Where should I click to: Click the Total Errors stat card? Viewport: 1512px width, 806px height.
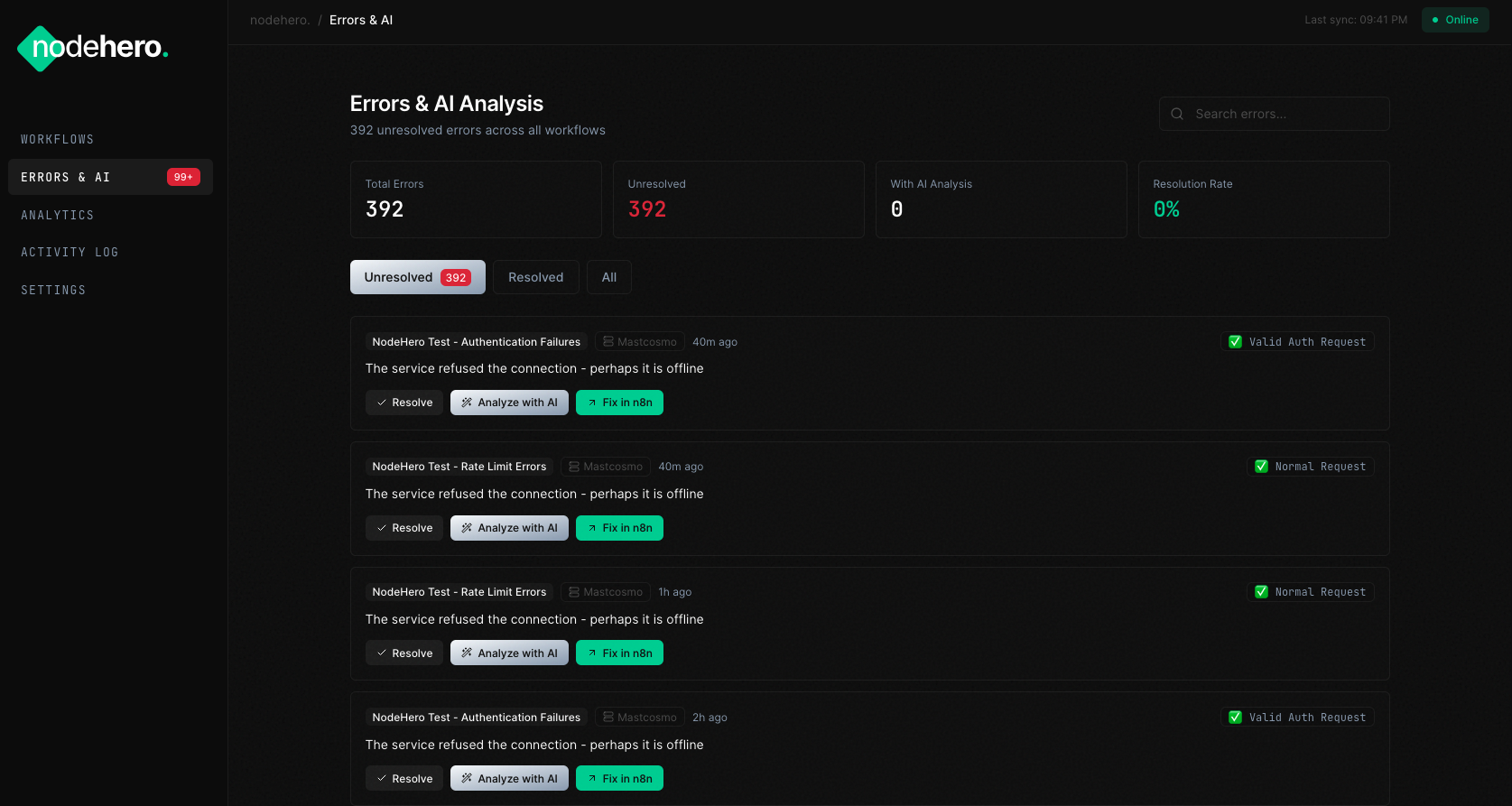(476, 199)
